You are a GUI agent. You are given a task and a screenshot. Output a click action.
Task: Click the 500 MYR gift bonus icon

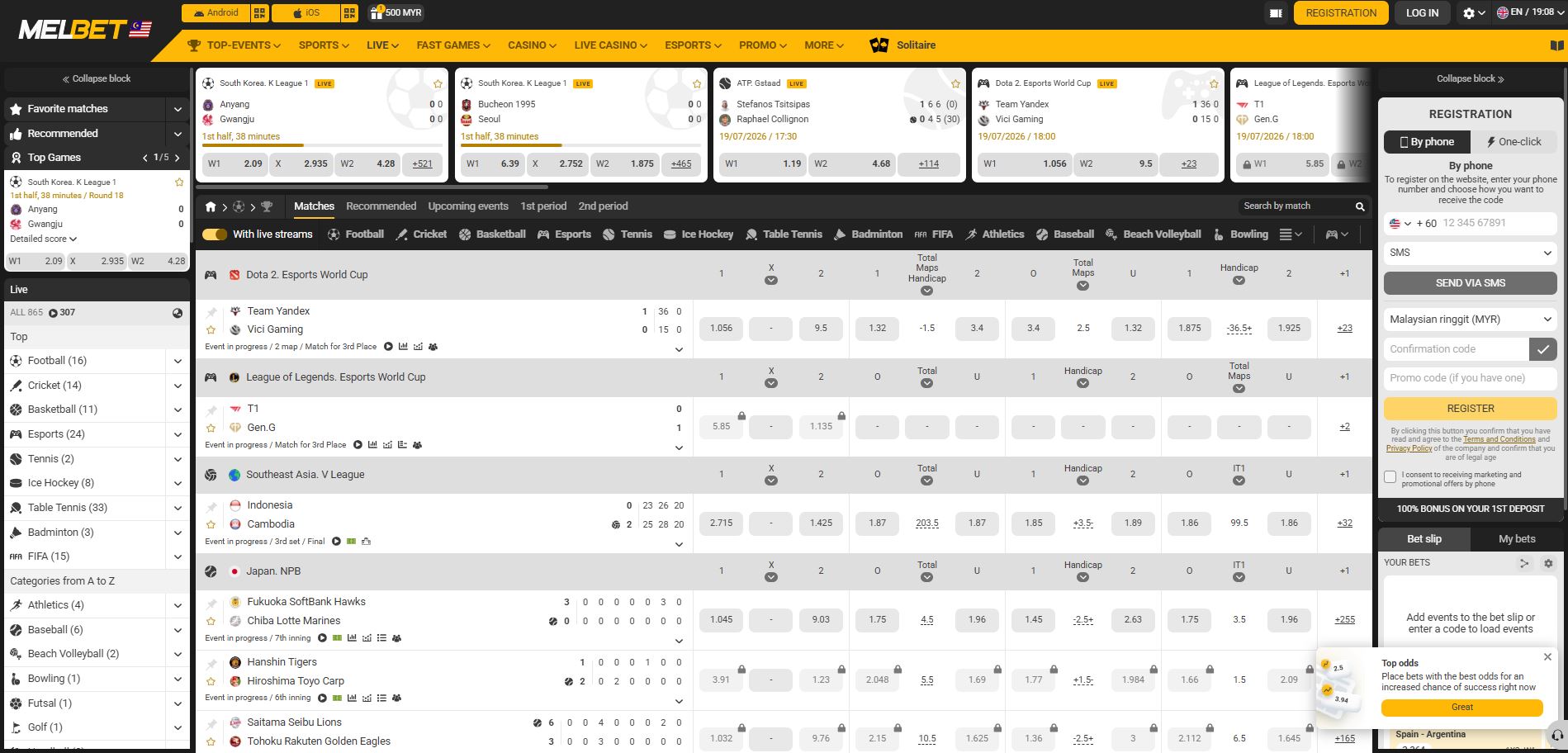tap(377, 13)
